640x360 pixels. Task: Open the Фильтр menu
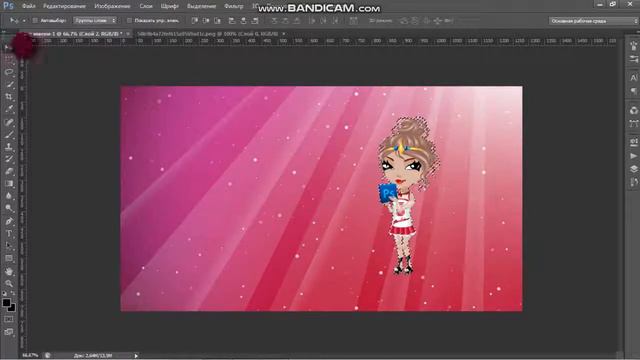tap(233, 6)
